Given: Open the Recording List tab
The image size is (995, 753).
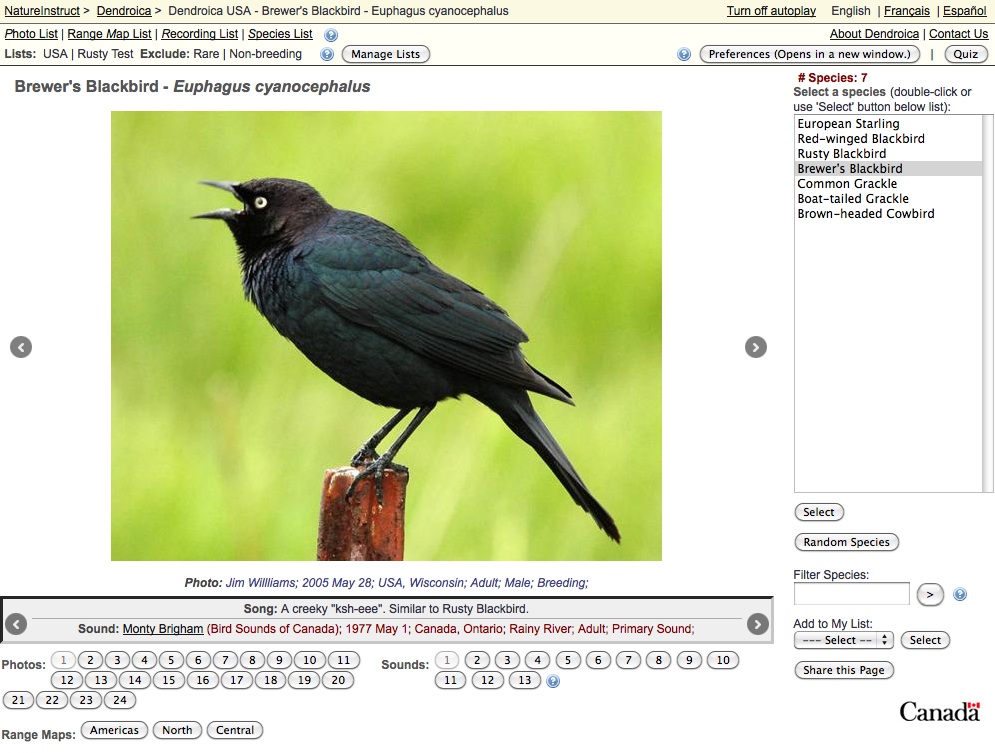Looking at the screenshot, I should tap(200, 34).
